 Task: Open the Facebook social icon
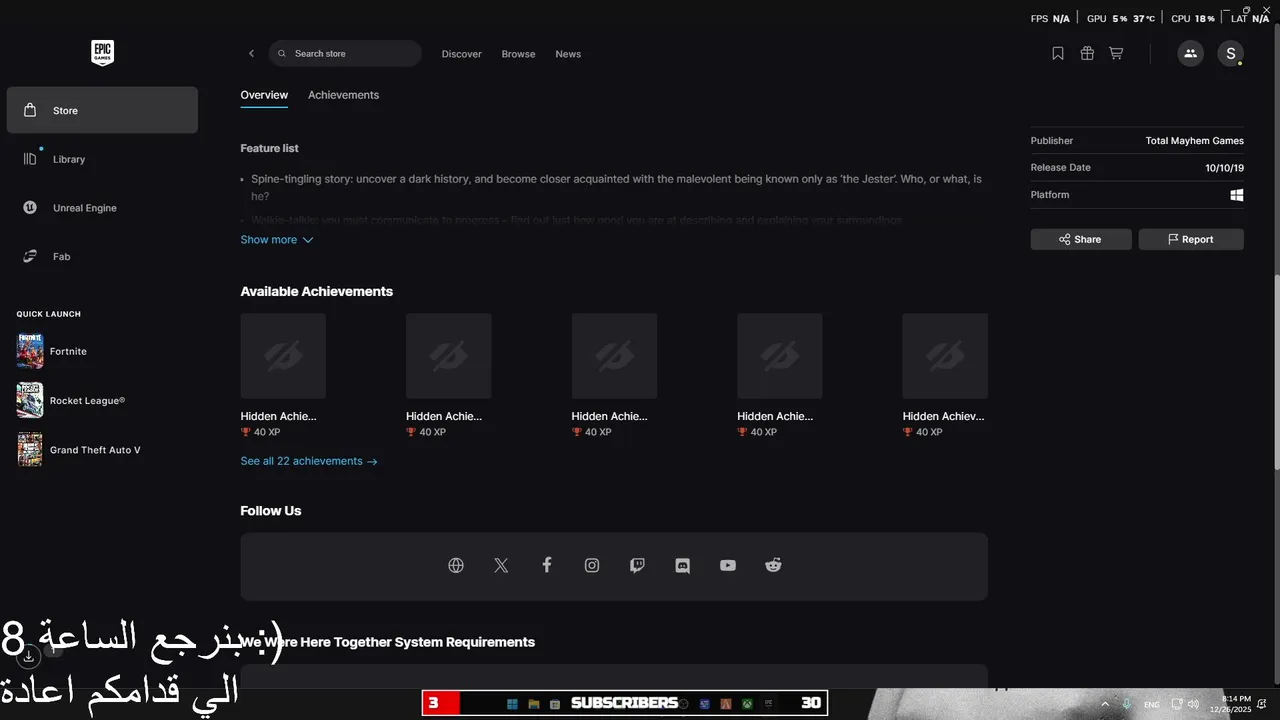point(546,565)
